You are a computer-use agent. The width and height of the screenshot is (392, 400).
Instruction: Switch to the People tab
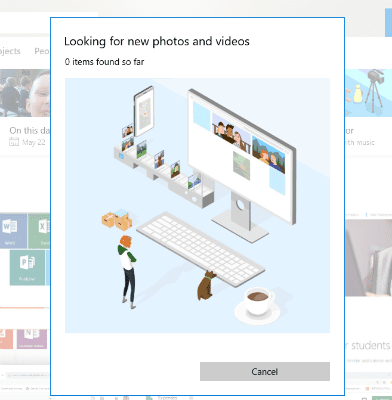coord(42,51)
